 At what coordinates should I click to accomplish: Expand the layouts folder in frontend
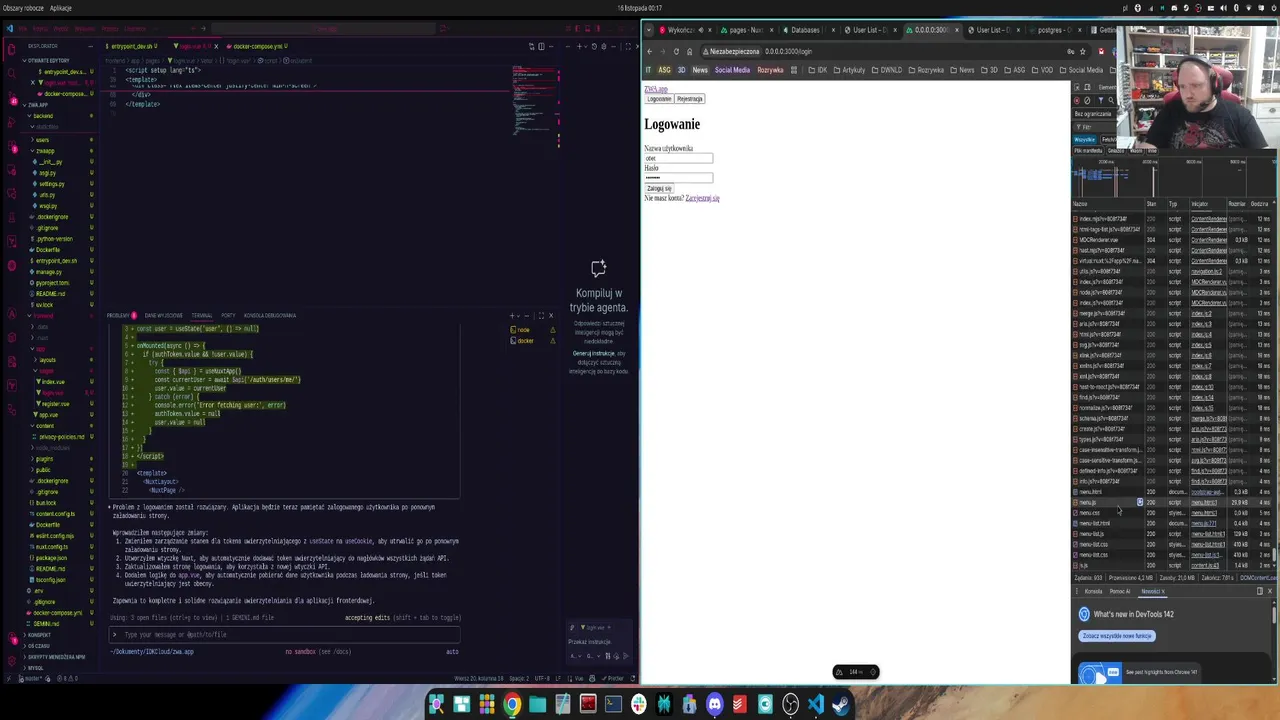48,360
